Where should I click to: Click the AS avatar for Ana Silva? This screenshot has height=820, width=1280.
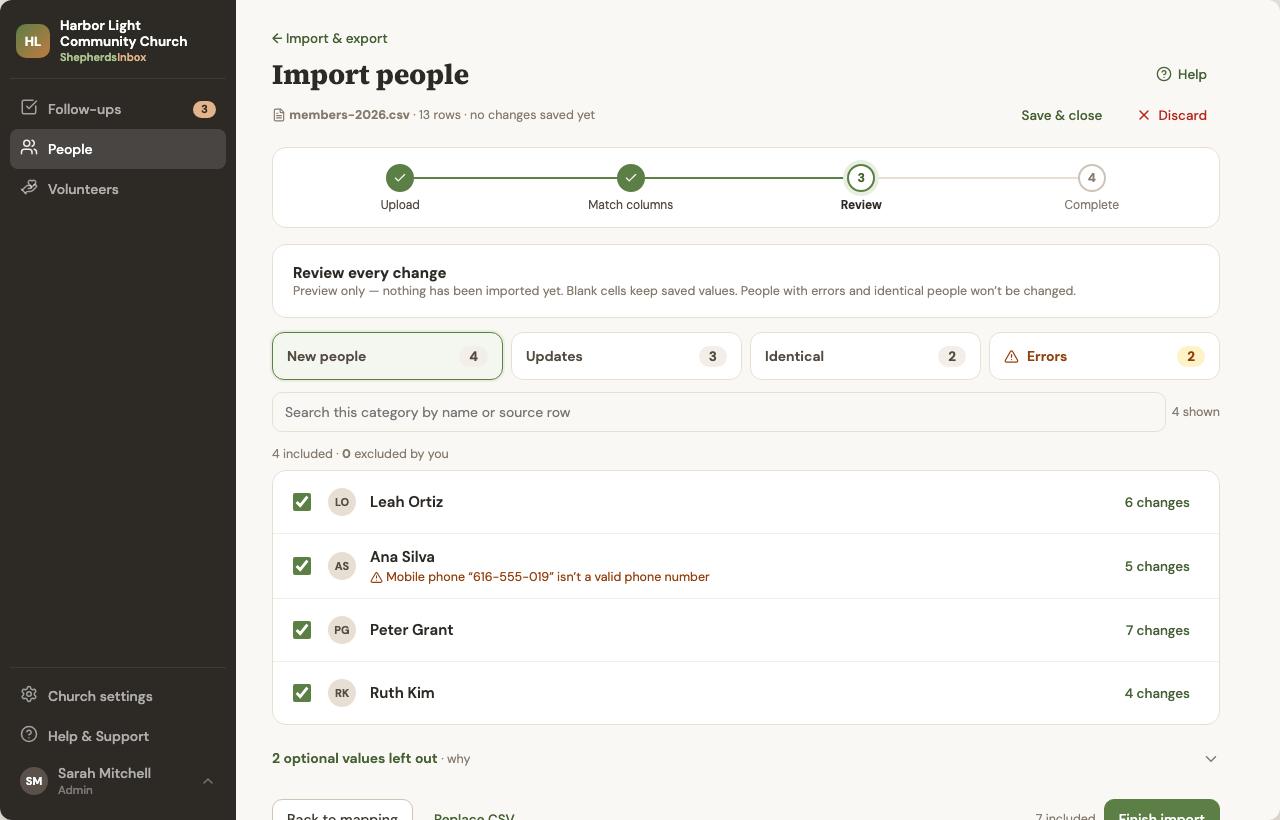[342, 566]
